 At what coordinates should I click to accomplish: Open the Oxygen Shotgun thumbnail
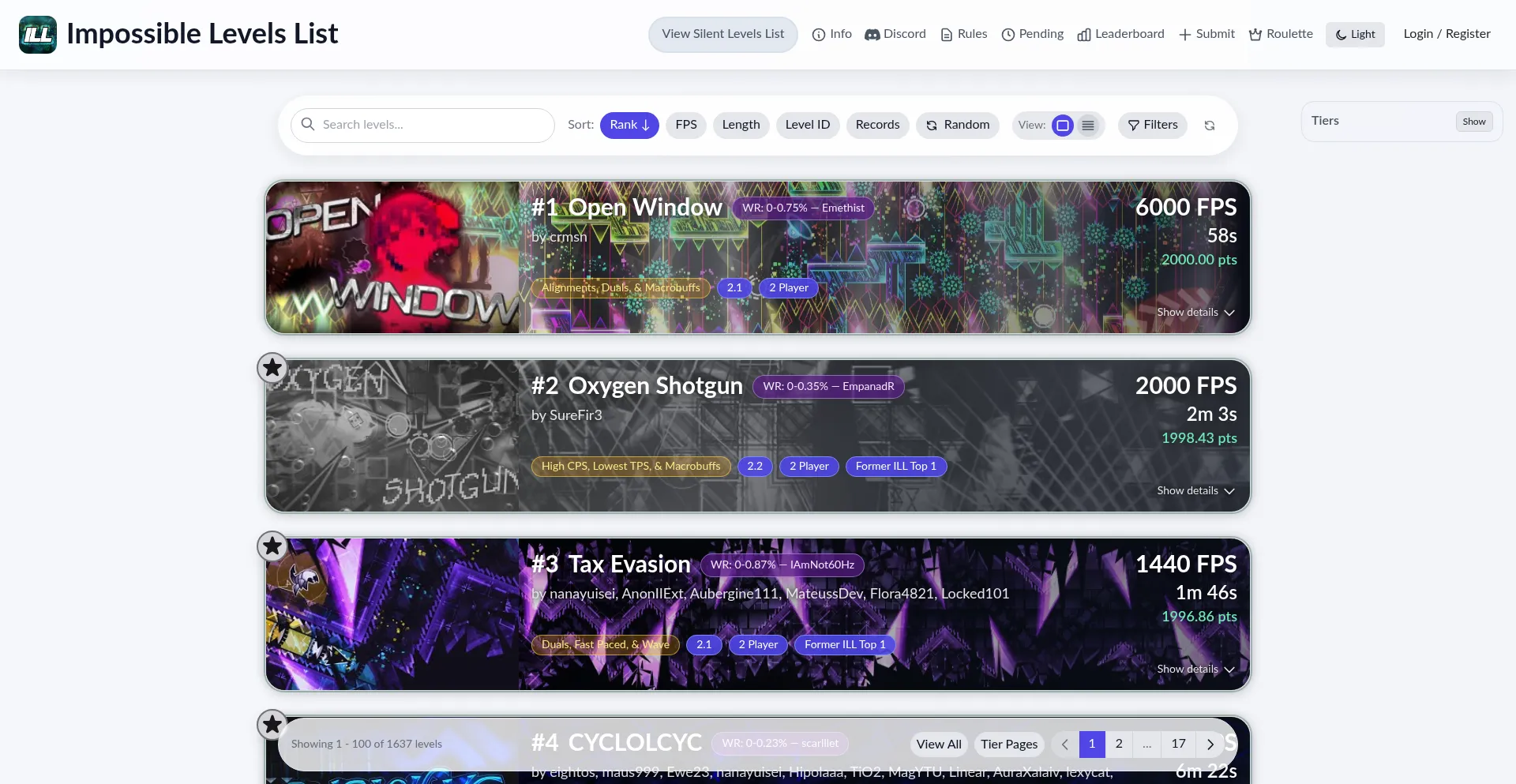(x=392, y=436)
